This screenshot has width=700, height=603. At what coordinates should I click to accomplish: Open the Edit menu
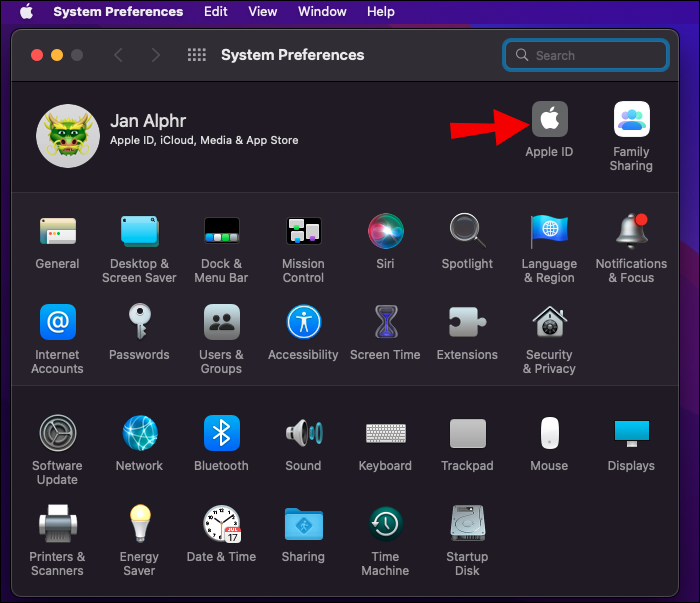[x=215, y=12]
